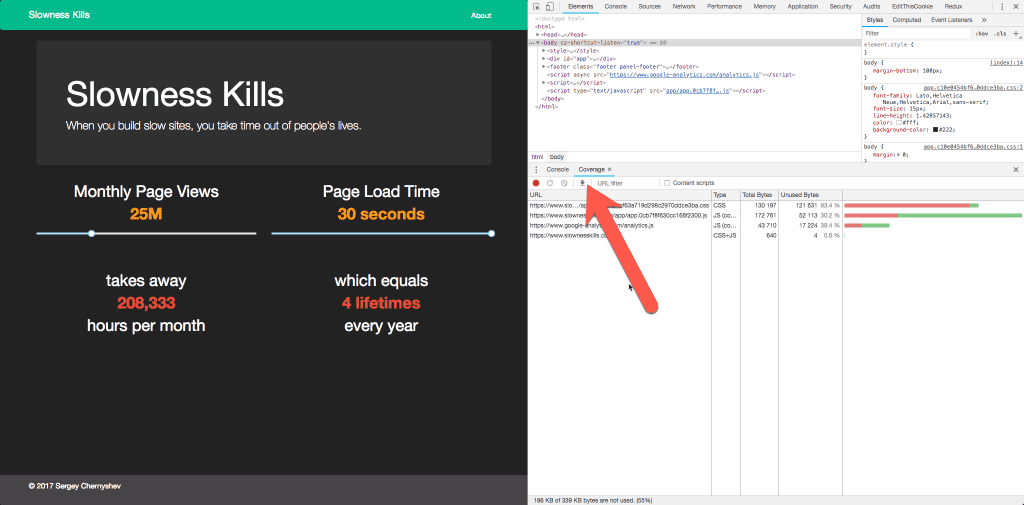
Task: Click the red record coverage button
Action: (x=536, y=184)
